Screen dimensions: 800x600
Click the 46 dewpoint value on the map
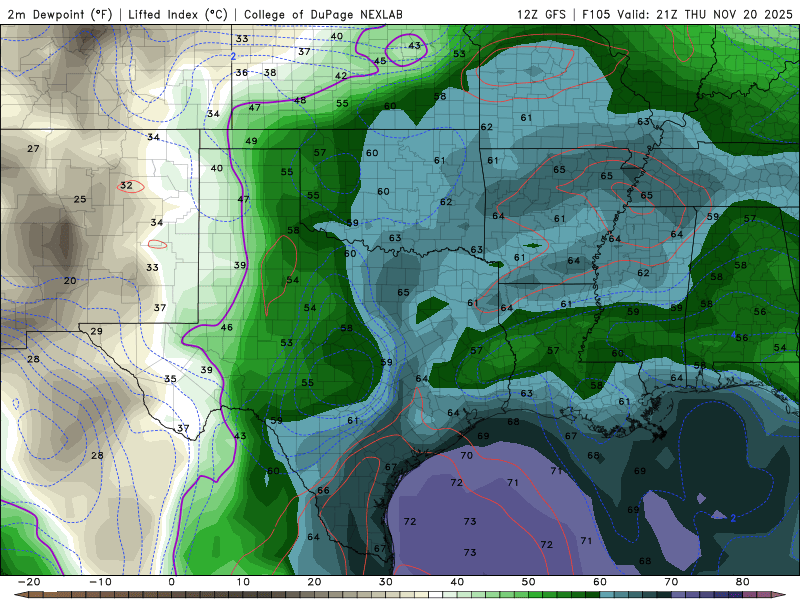(227, 327)
